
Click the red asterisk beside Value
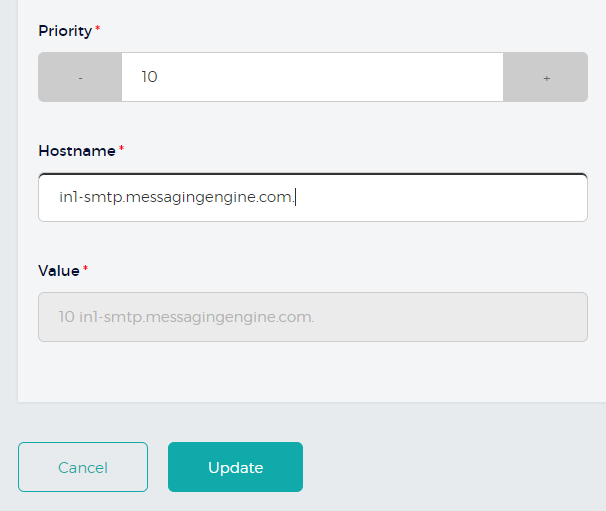[x=86, y=270]
